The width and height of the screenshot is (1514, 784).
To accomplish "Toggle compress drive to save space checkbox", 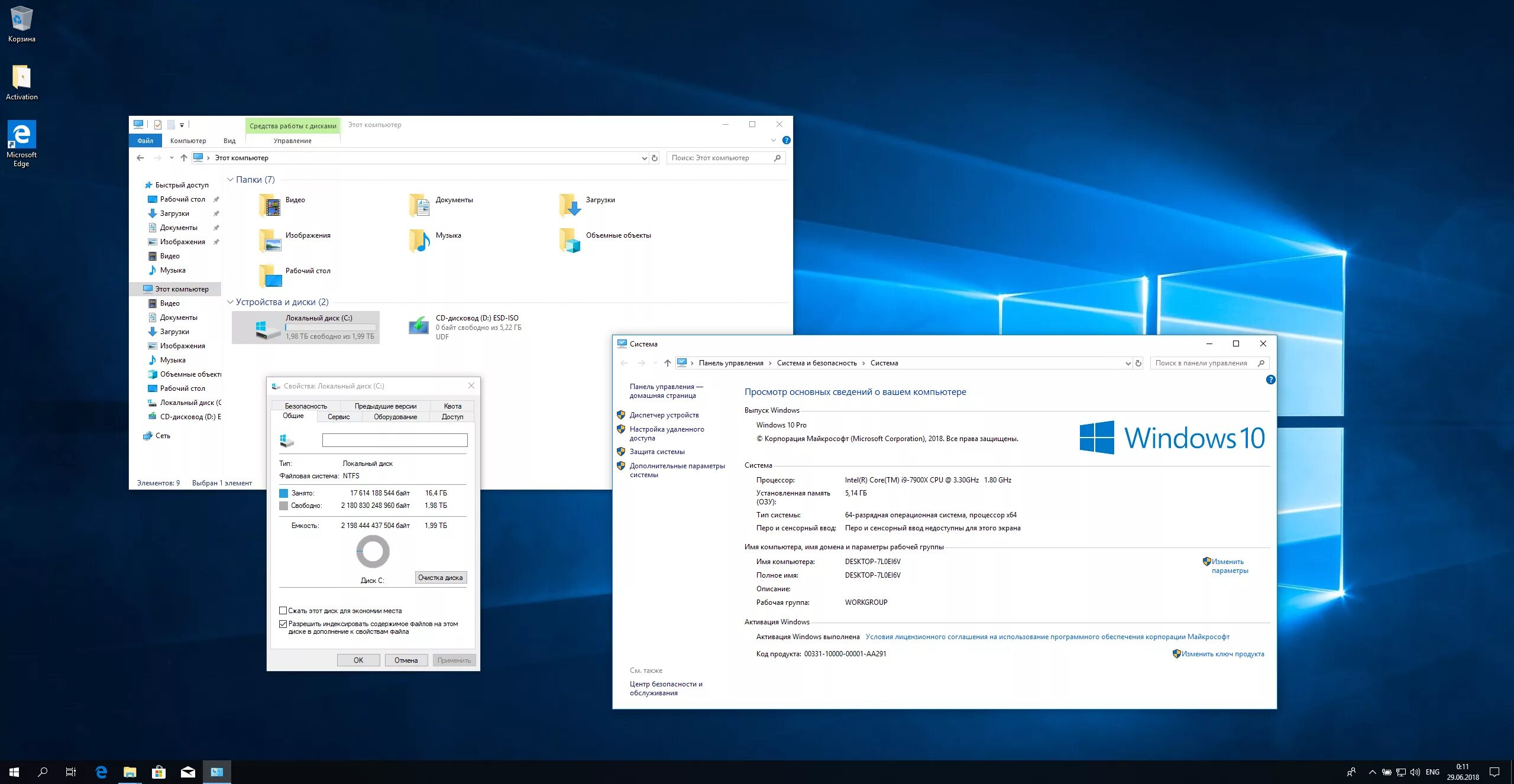I will (282, 610).
